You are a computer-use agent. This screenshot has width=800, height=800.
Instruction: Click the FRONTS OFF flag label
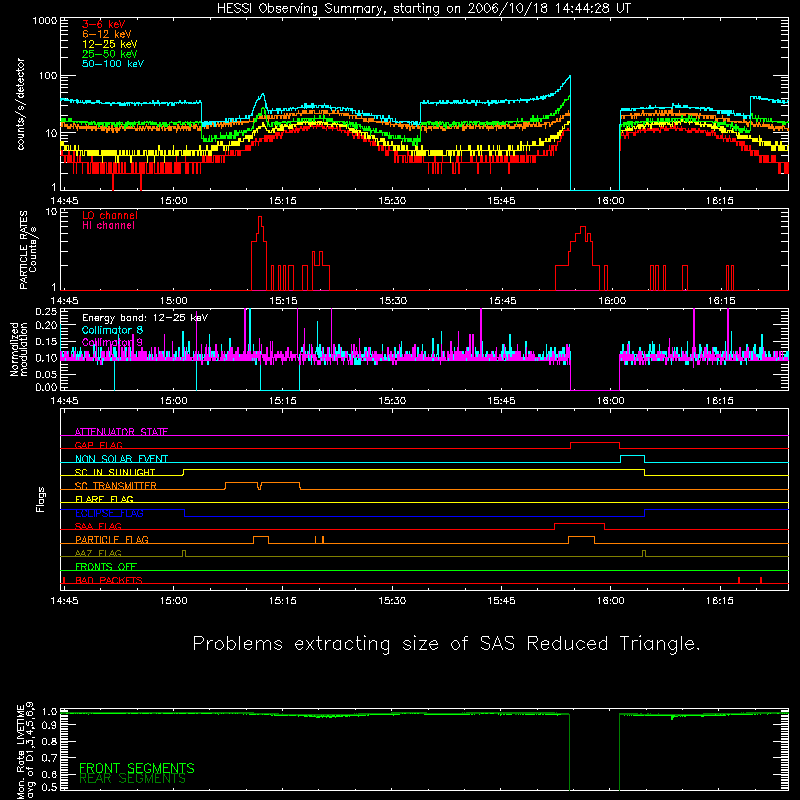click(x=106, y=566)
